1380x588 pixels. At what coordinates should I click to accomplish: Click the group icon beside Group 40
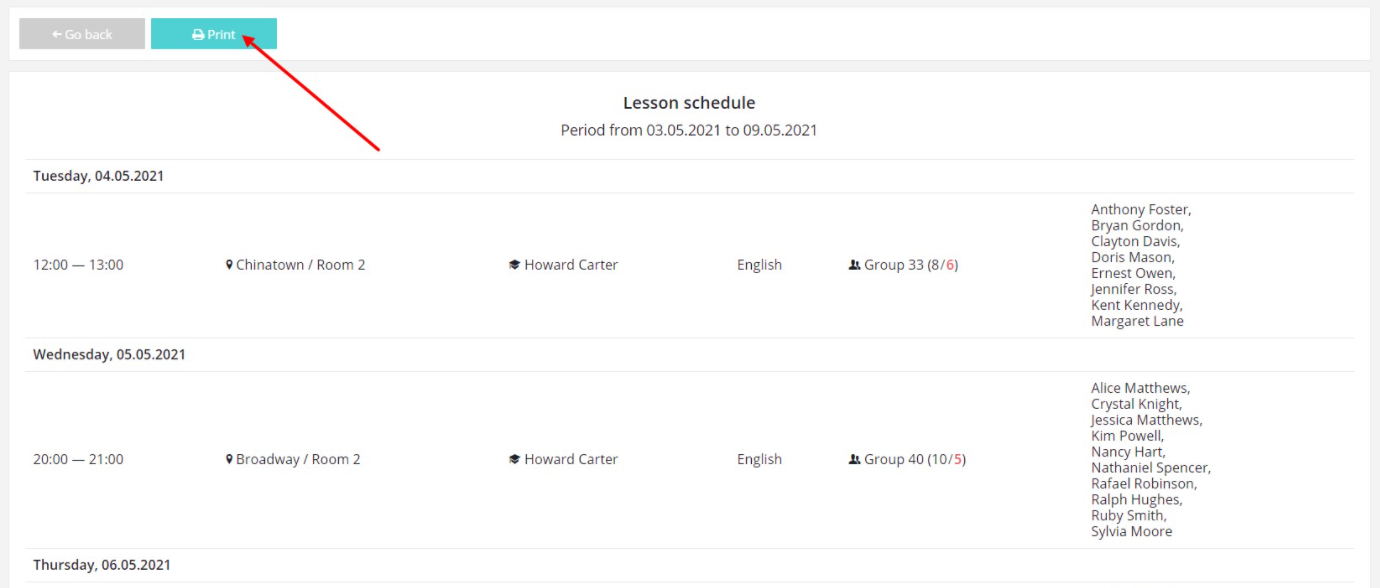click(854, 459)
